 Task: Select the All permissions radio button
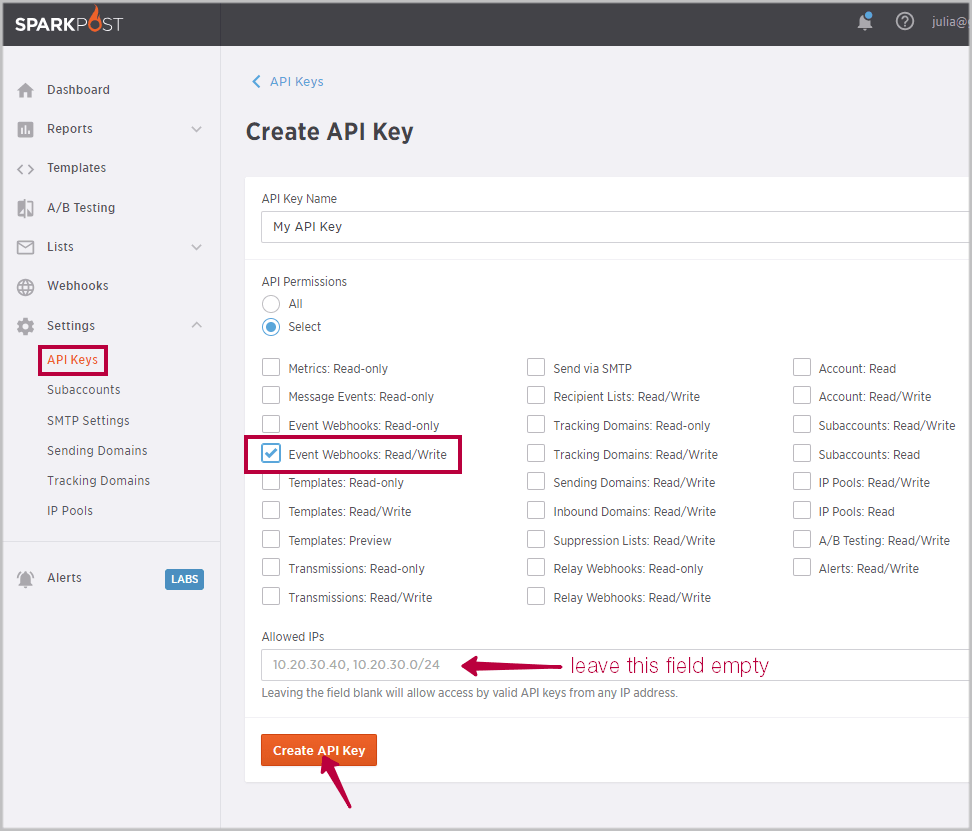coord(271,304)
